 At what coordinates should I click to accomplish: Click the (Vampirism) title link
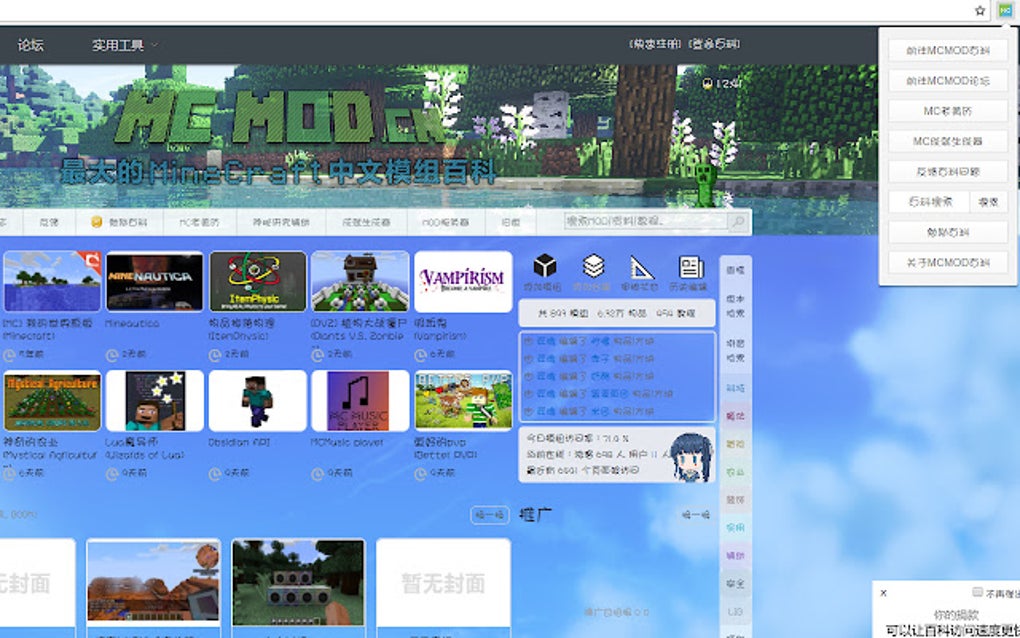click(440, 336)
